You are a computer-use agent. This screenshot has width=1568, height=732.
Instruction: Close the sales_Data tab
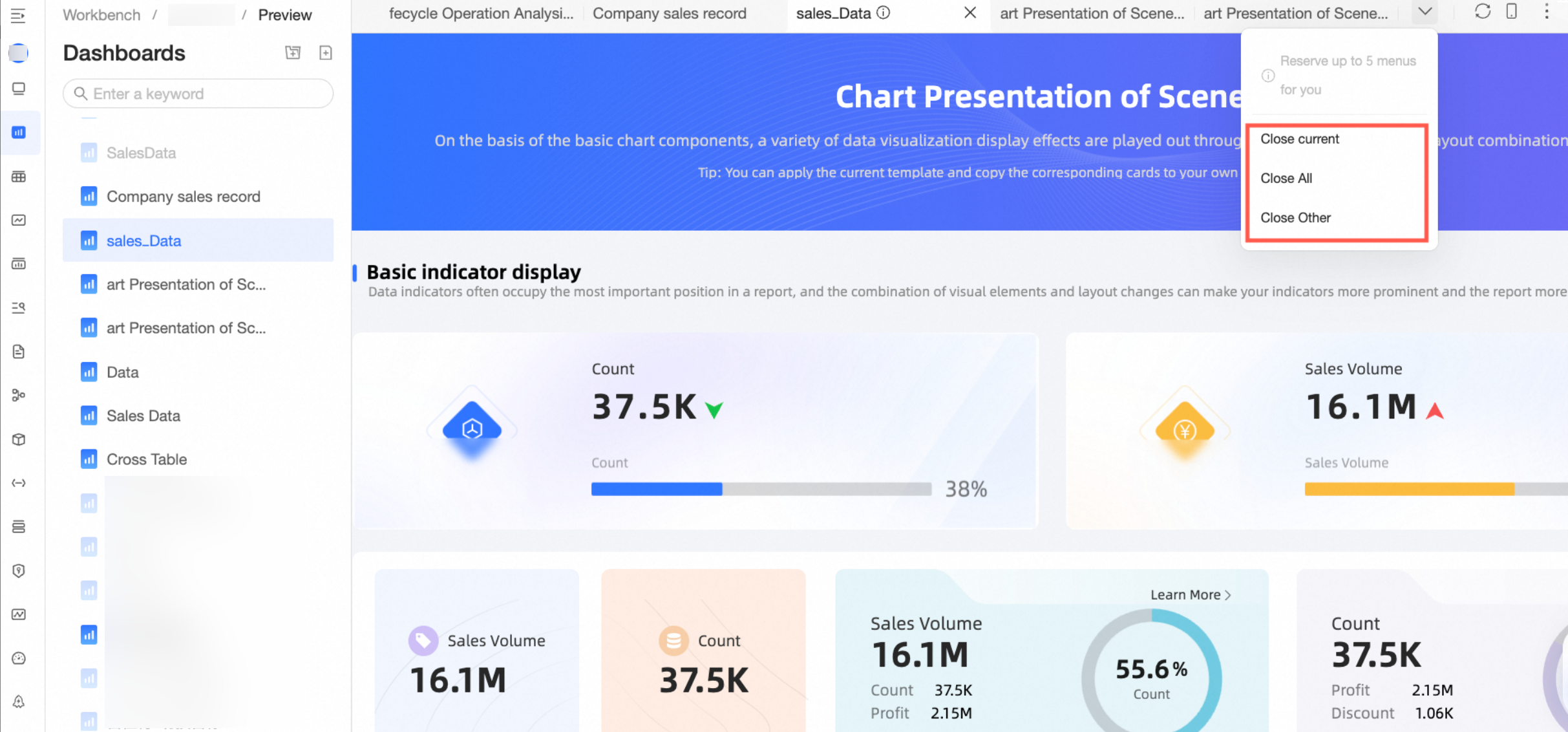coord(969,13)
